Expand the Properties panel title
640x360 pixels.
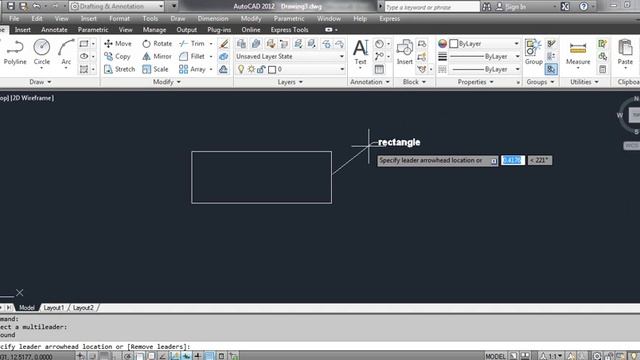coord(476,82)
